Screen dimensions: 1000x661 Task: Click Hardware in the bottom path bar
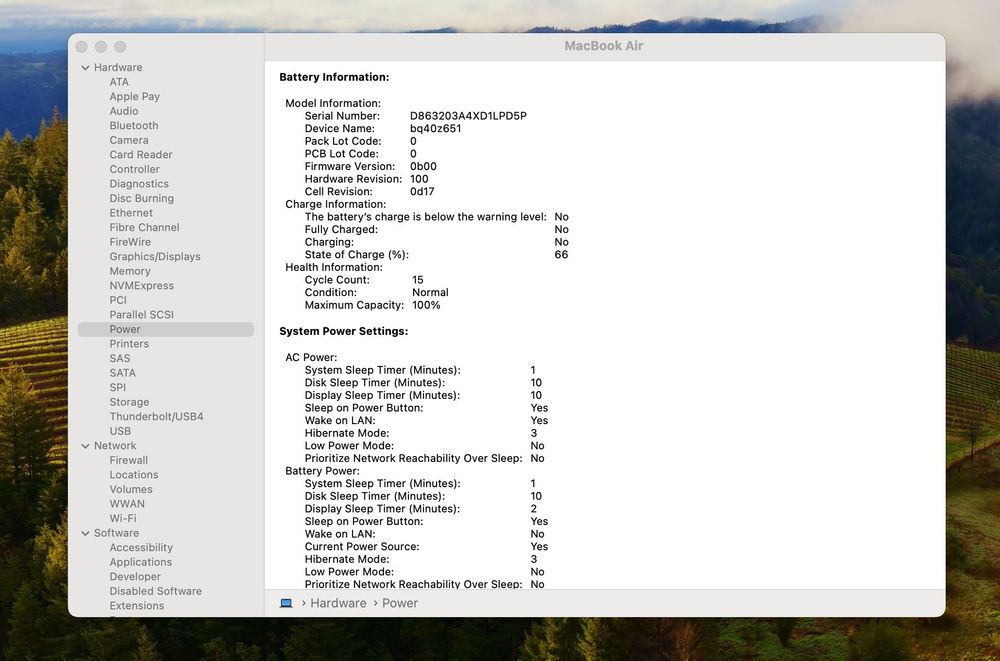(x=338, y=603)
